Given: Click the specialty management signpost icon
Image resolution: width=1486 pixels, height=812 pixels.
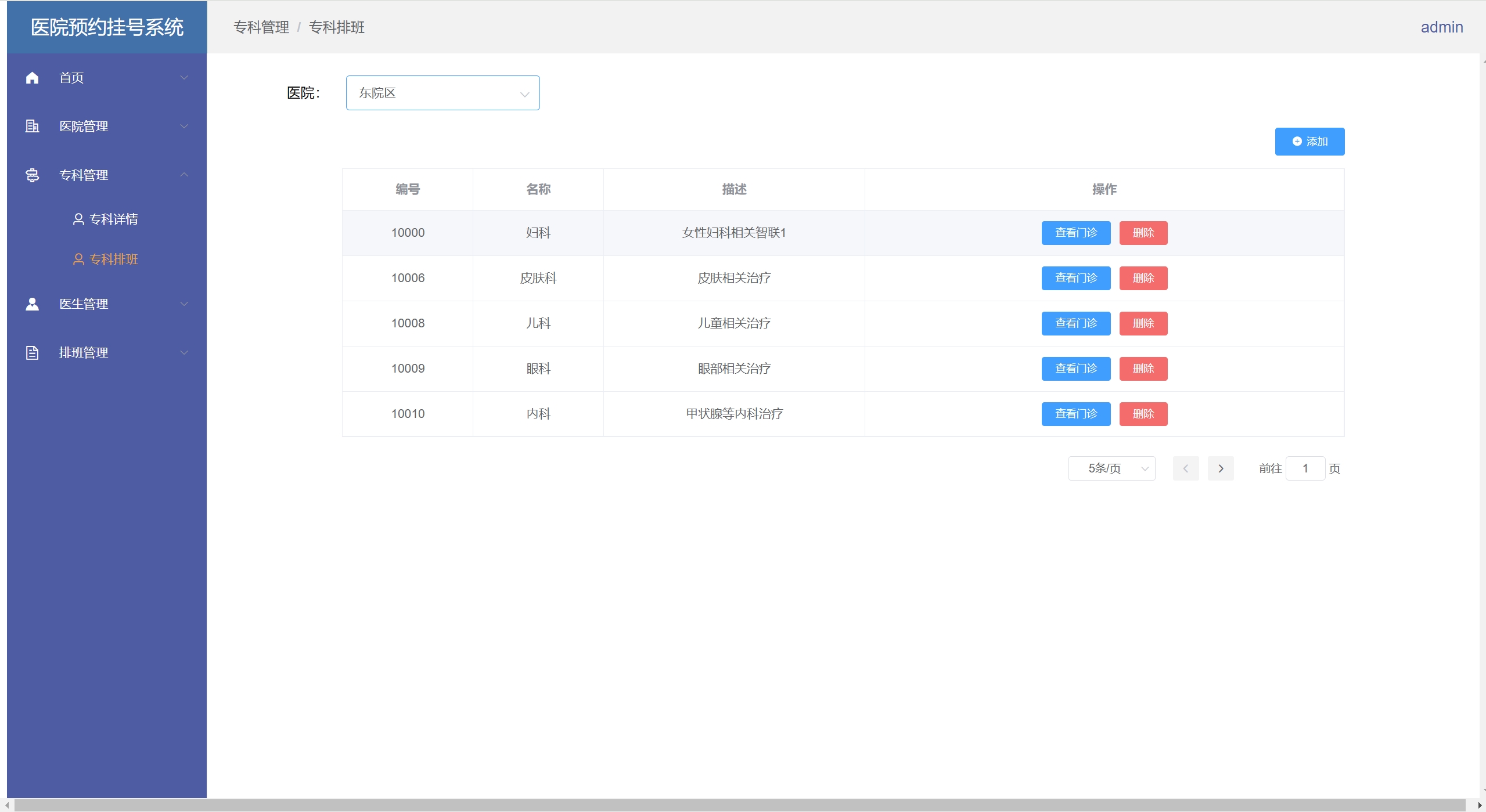Looking at the screenshot, I should tap(33, 175).
